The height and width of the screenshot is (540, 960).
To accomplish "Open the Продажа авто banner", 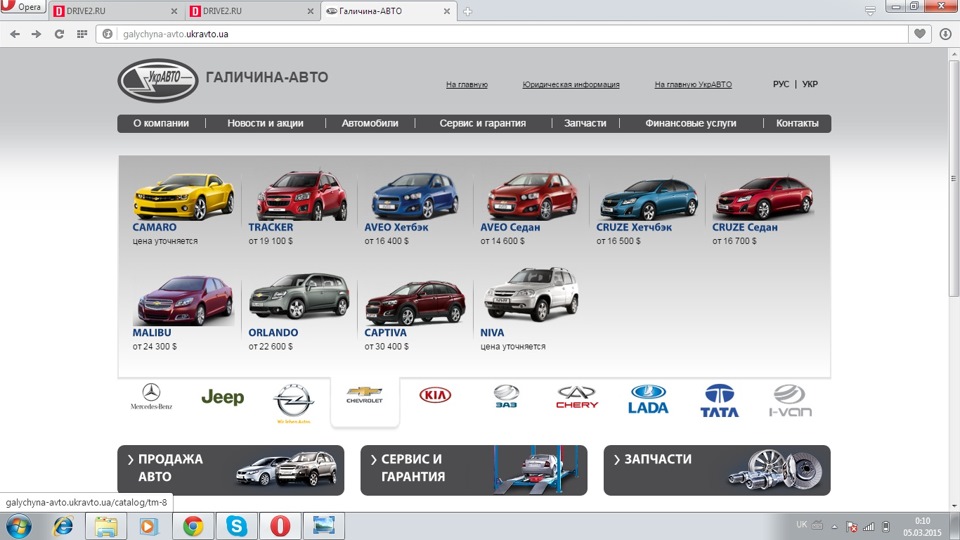I will tap(231, 470).
